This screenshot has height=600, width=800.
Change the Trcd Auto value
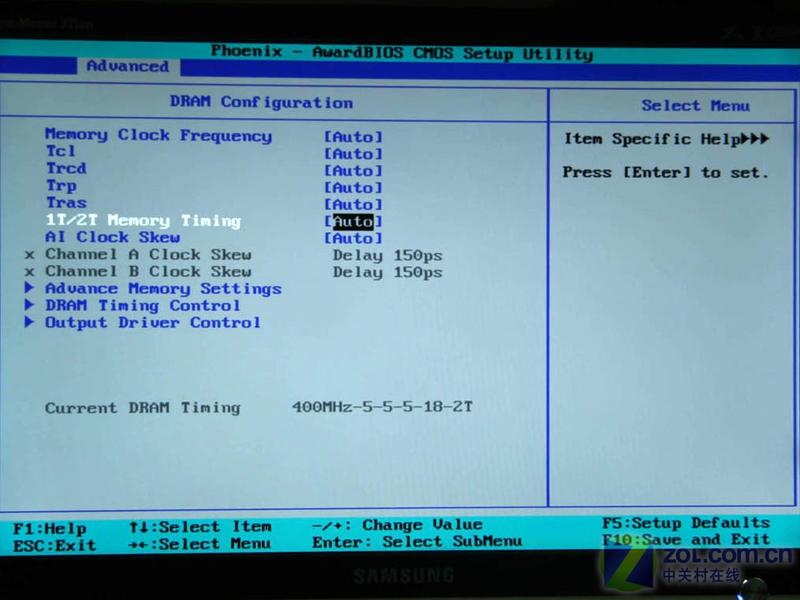coord(353,170)
